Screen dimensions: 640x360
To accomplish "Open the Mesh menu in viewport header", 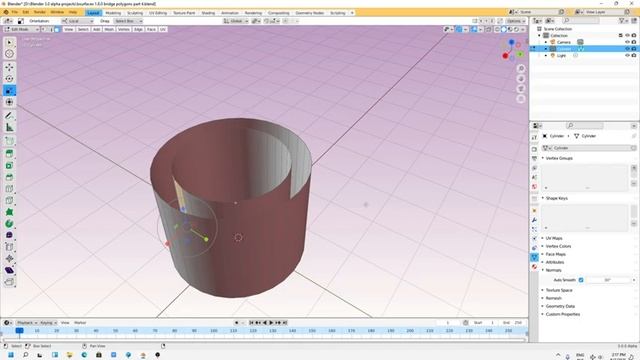I will click(109, 29).
